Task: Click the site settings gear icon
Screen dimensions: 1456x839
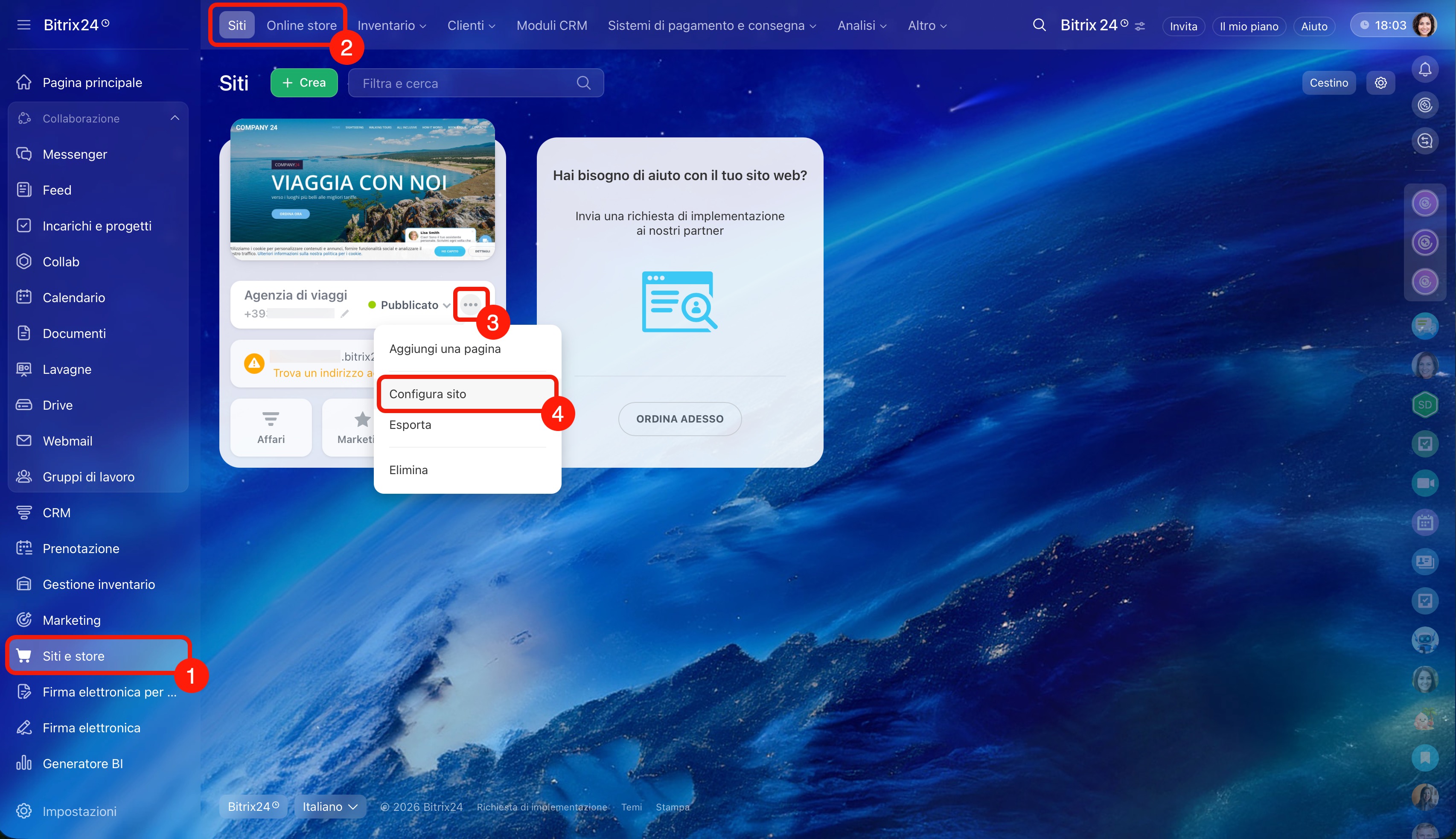Action: (x=1380, y=83)
